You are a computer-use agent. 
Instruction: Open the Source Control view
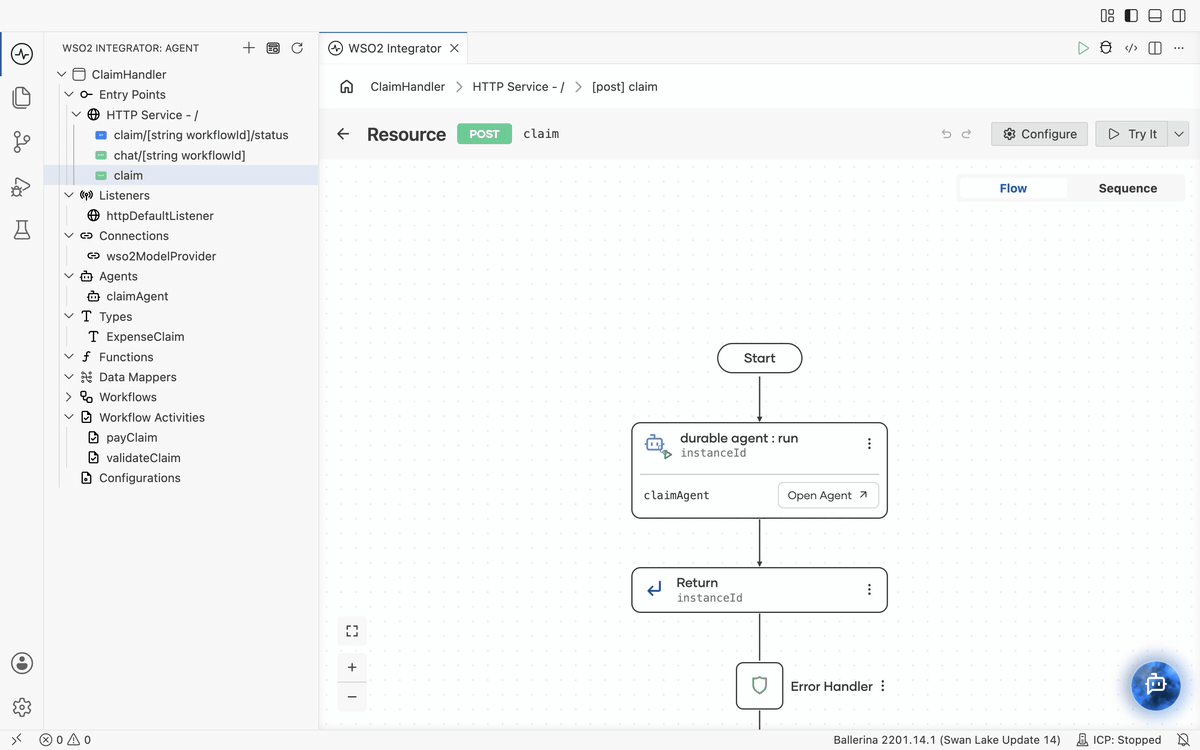point(22,142)
